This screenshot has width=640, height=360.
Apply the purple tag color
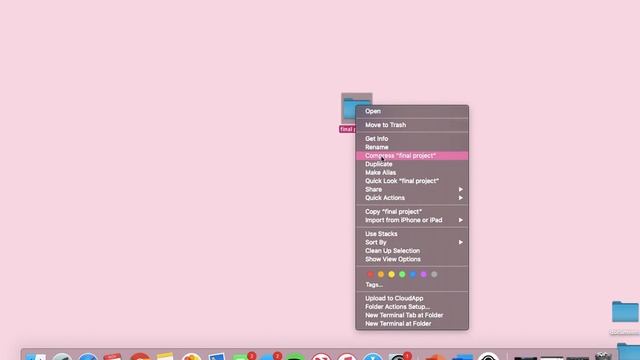(423, 274)
